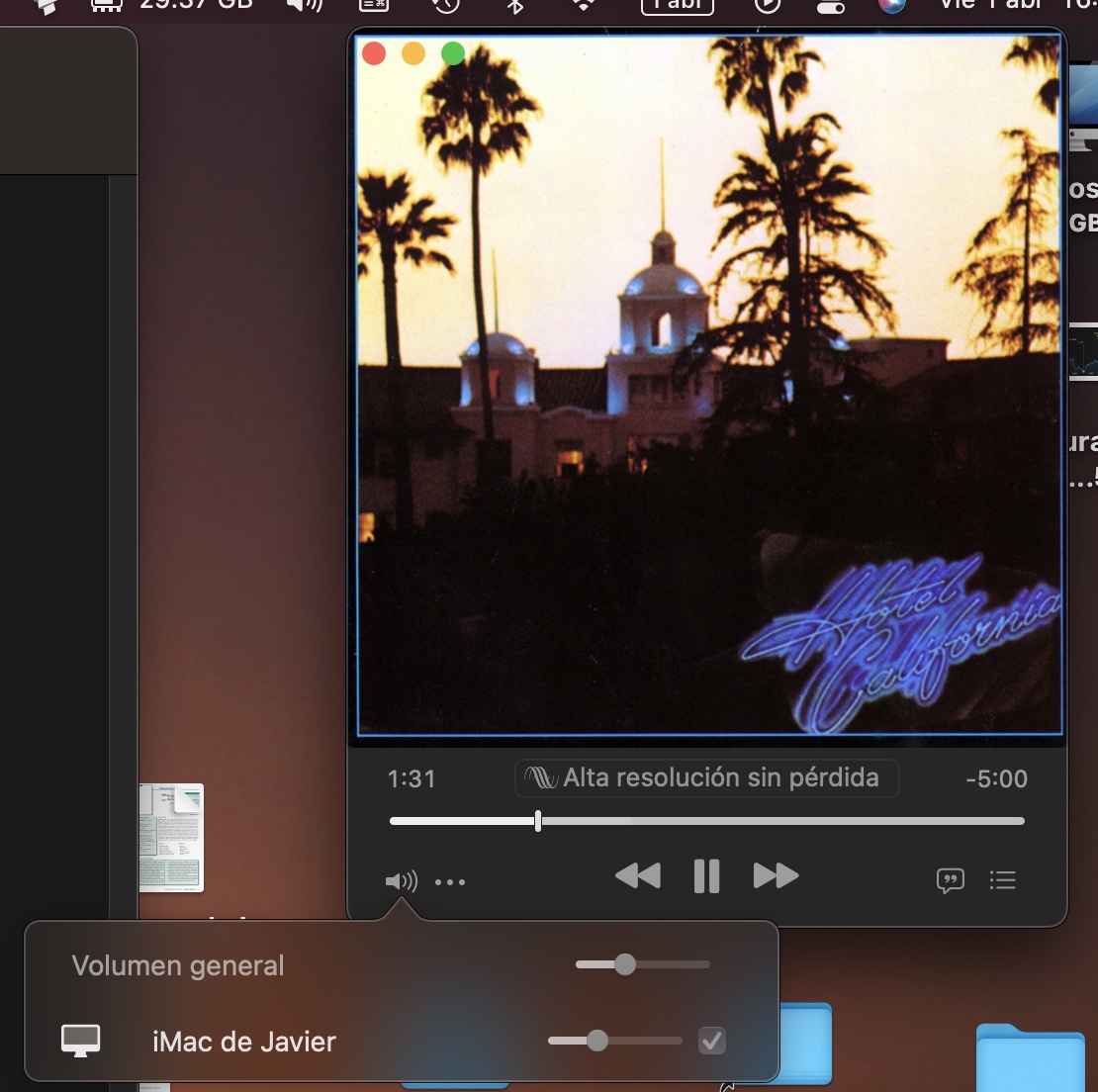Click the lossless waveform icon in the badge
This screenshot has height=1092, width=1098.
[541, 777]
